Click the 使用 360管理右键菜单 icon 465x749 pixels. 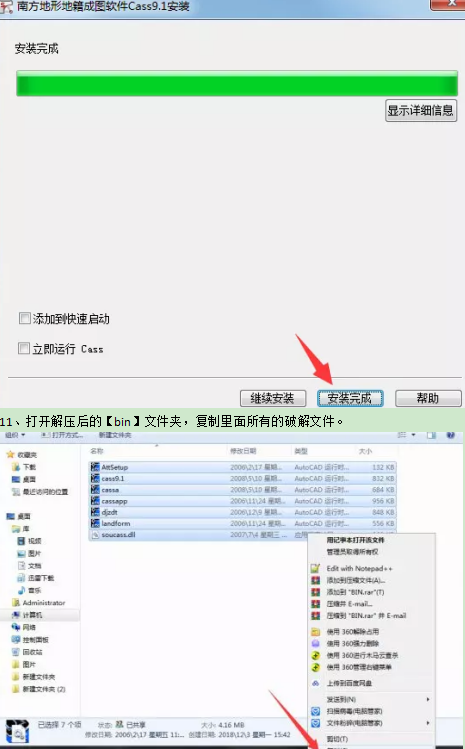pos(315,667)
